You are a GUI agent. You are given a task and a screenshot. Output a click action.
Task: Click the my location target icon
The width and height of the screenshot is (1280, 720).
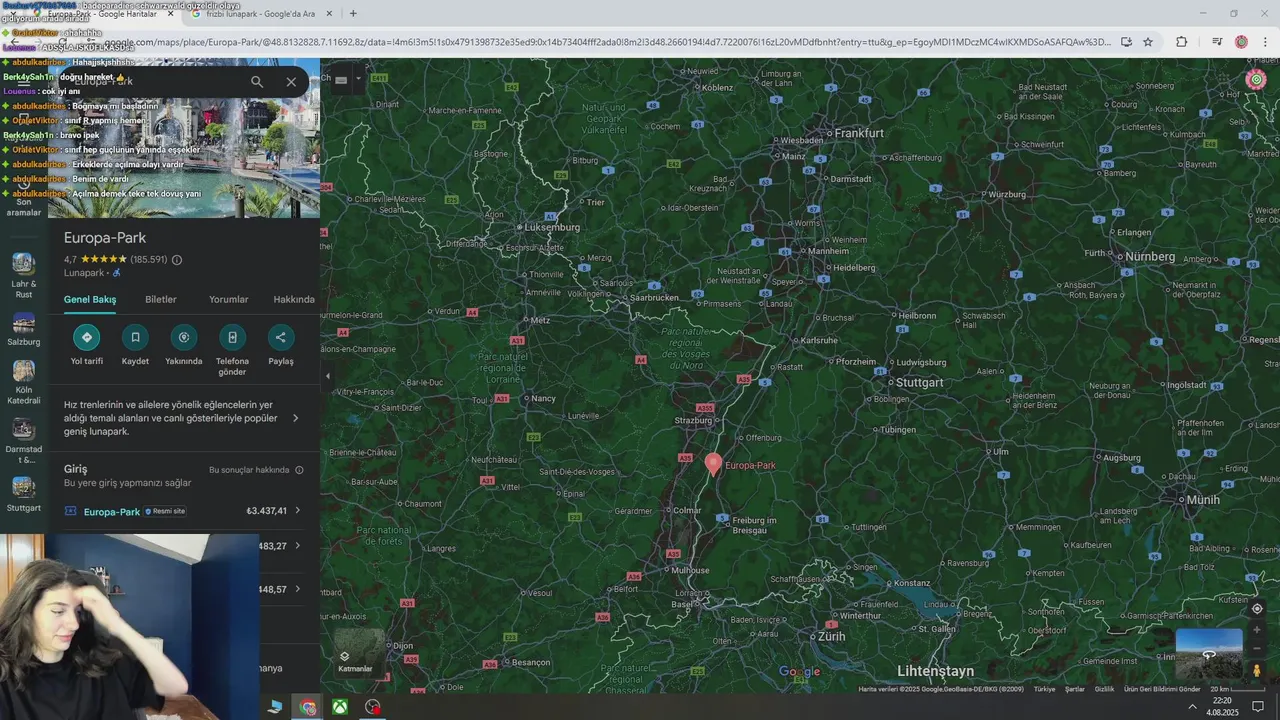[1257, 609]
